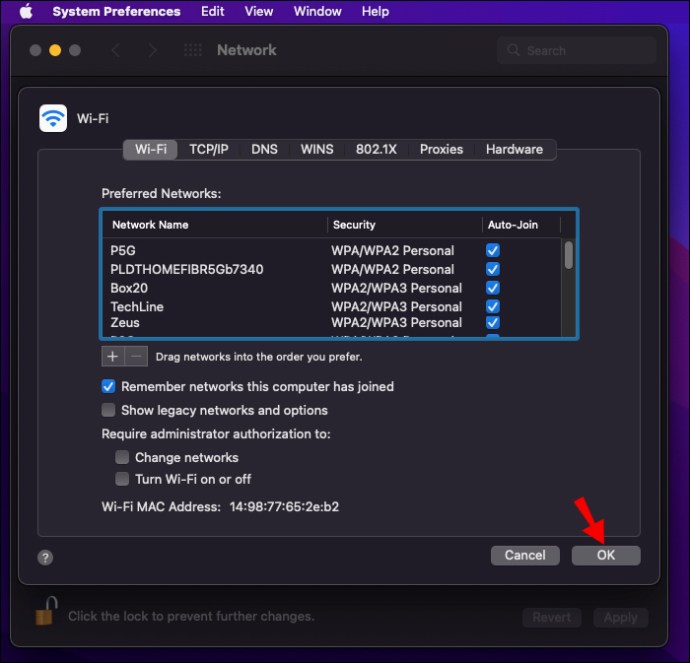The image size is (690, 663).
Task: Switch to the 802.1X tab
Action: (x=376, y=150)
